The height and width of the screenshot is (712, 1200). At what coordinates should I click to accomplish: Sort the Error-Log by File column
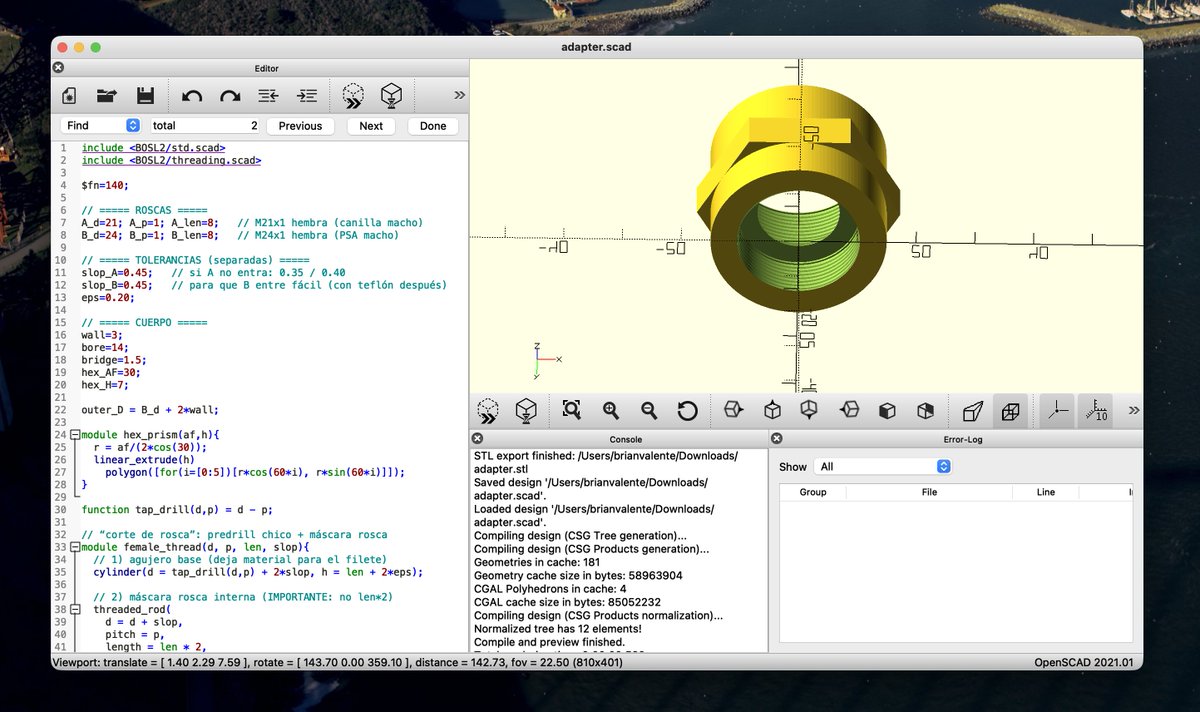(929, 492)
